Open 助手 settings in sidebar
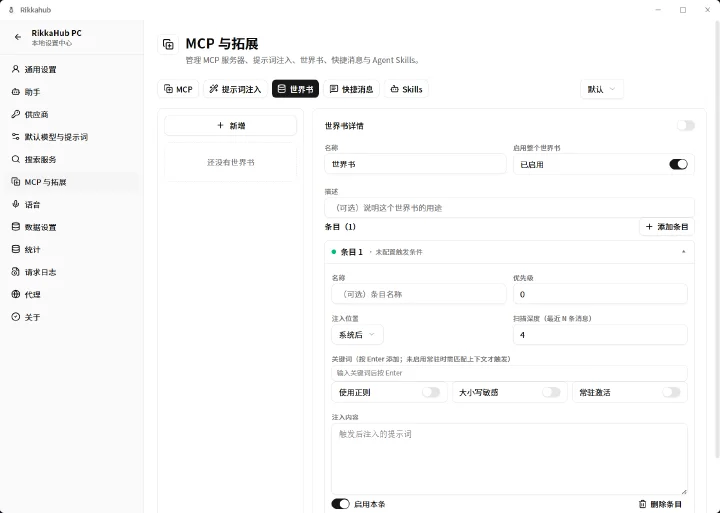The image size is (720, 513). coord(72,92)
